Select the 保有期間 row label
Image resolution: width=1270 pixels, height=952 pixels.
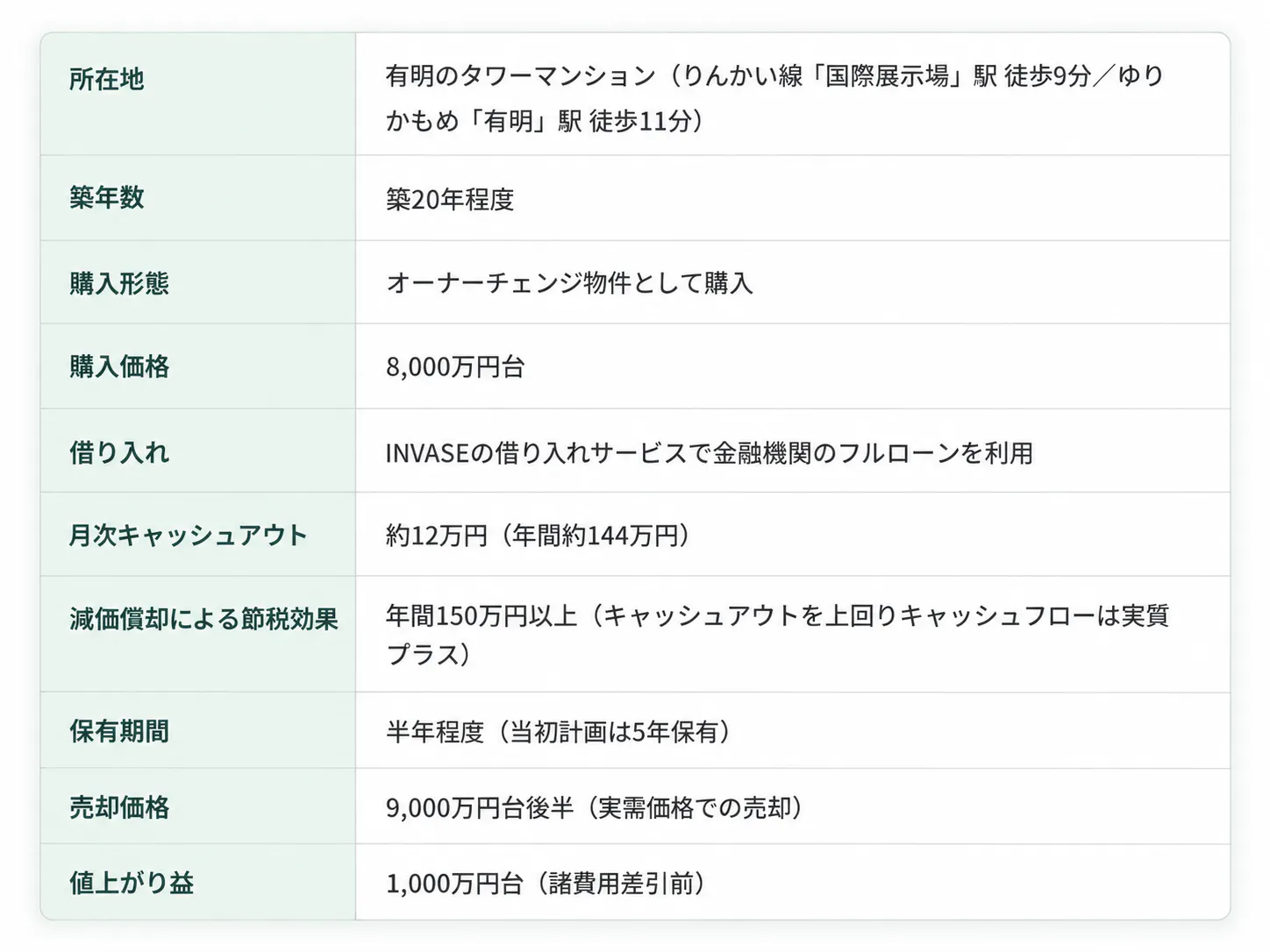[119, 731]
